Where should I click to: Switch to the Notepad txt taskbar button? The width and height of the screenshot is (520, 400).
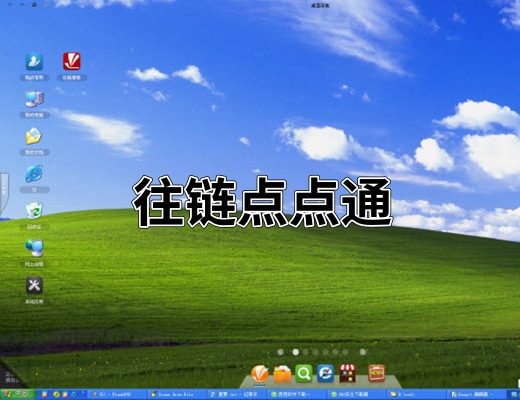(x=236, y=395)
